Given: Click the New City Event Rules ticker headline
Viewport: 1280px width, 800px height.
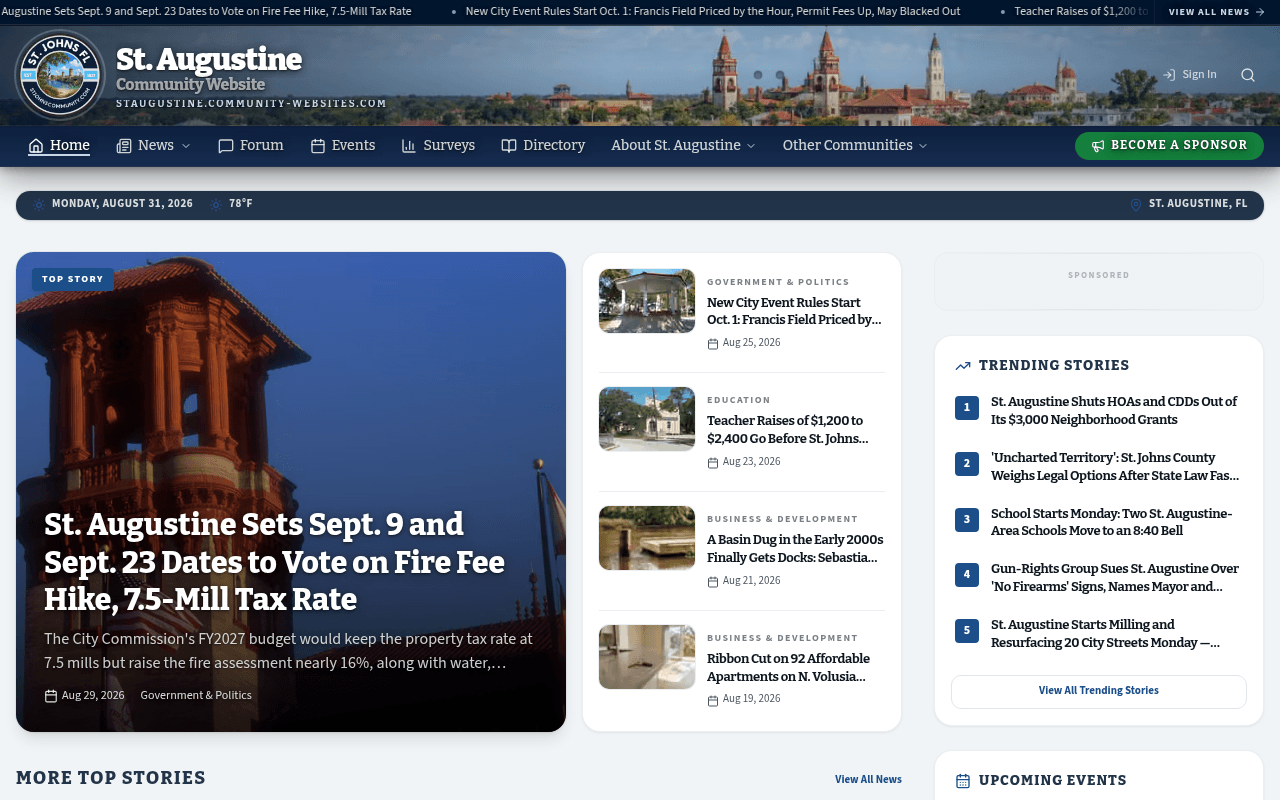Looking at the screenshot, I should (713, 12).
